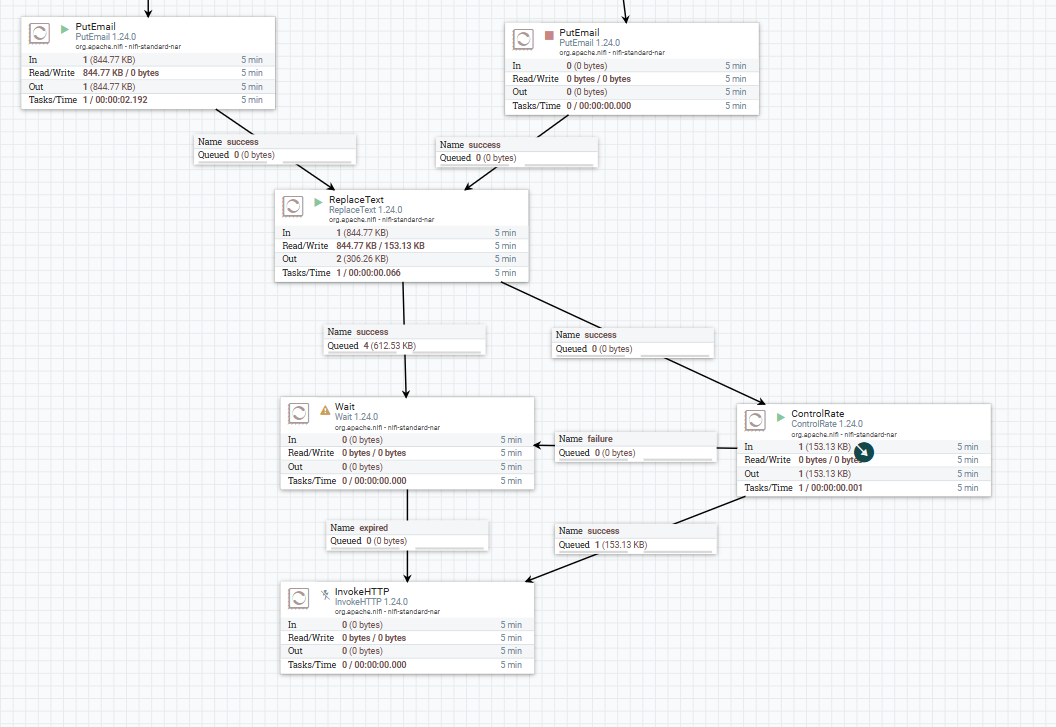Image resolution: width=1056 pixels, height=727 pixels.
Task: Select the InvokeHTTP processor title
Action: pos(362,592)
